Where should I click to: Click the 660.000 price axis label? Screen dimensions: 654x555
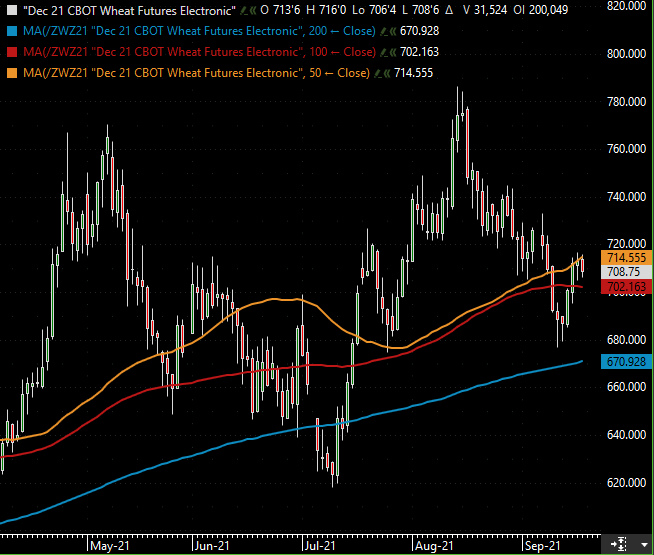pos(626,387)
